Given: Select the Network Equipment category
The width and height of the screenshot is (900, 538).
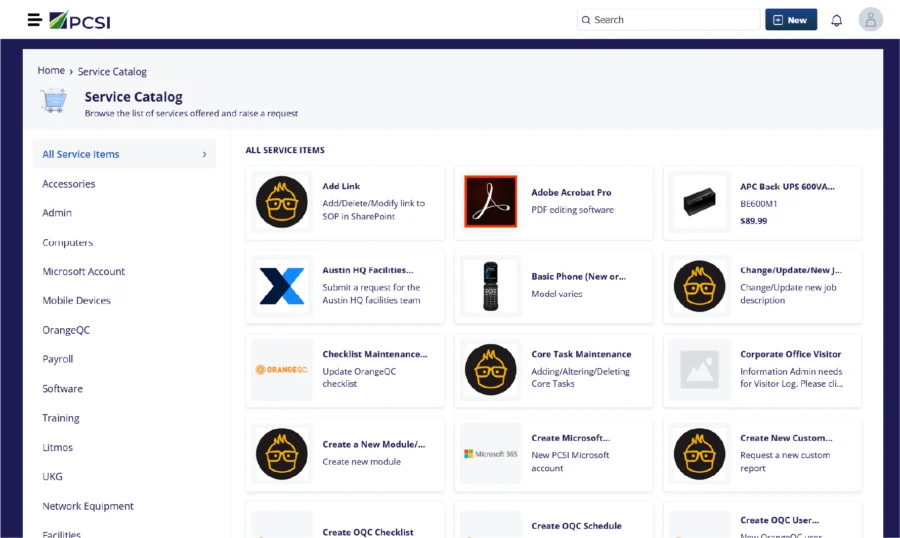Looking at the screenshot, I should [x=88, y=506].
